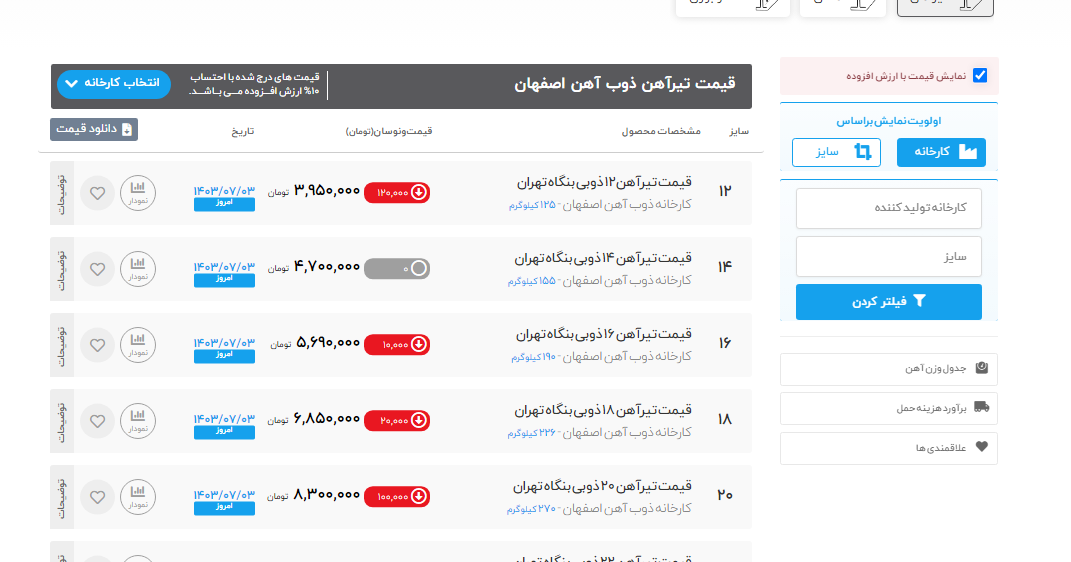This screenshot has width=1071, height=562.
Task: Click the blue filter button
Action: 889,301
